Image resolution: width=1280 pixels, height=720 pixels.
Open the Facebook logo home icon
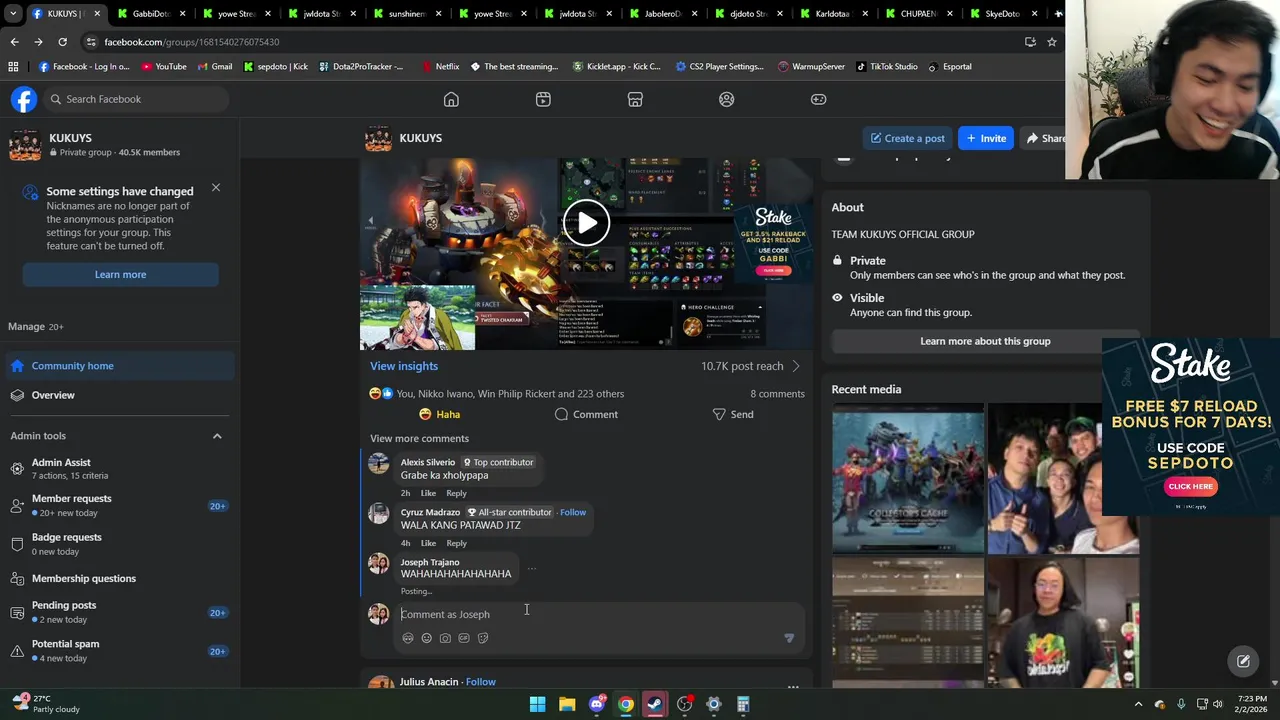pyautogui.click(x=24, y=99)
